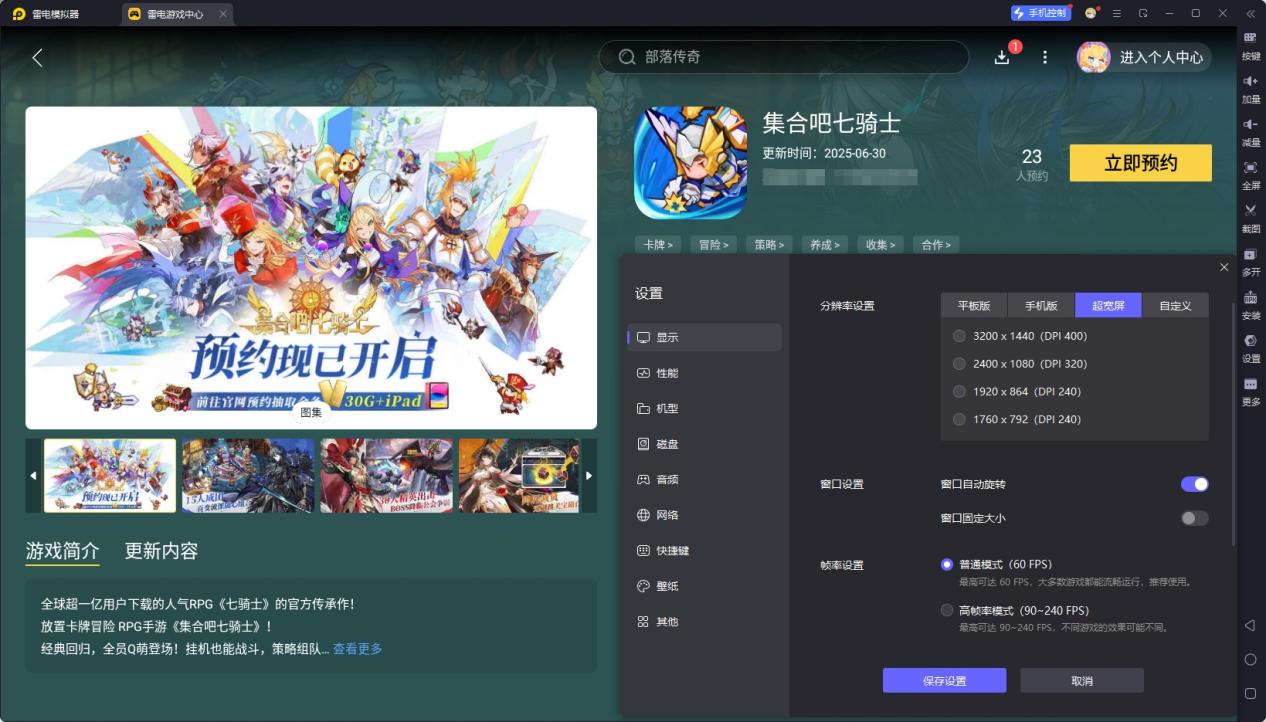Select 普通模式 (60 FPS) radio
Screen dimensions: 1266x722
[947, 564]
